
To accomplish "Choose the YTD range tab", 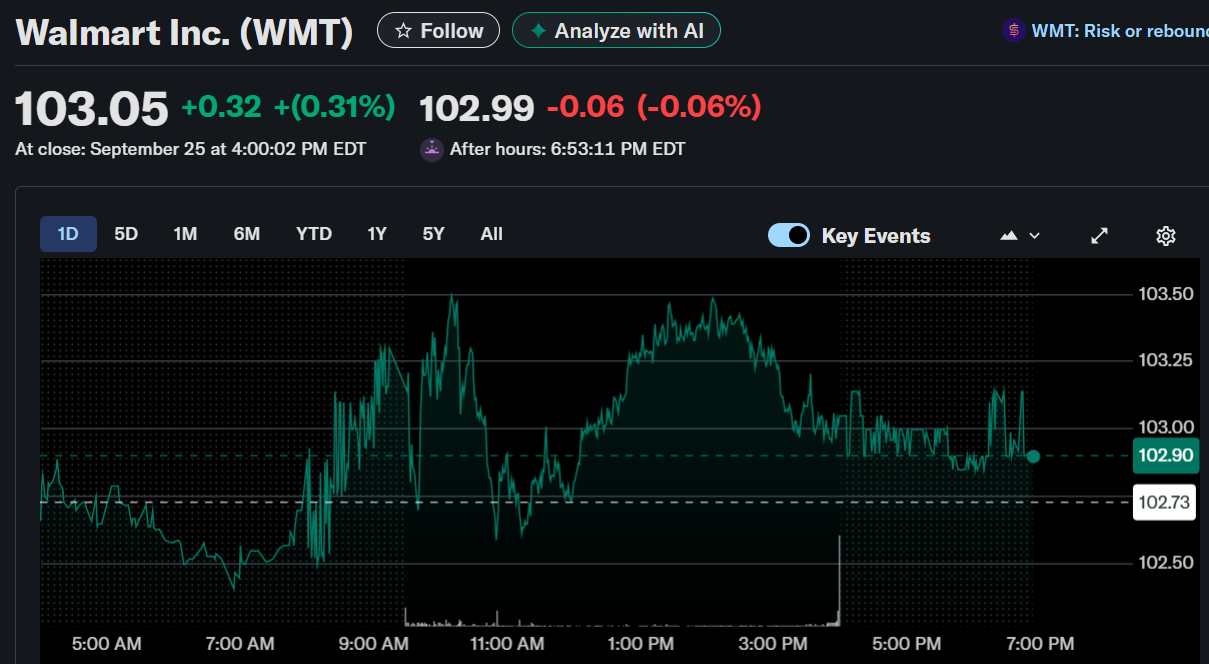I will [314, 234].
